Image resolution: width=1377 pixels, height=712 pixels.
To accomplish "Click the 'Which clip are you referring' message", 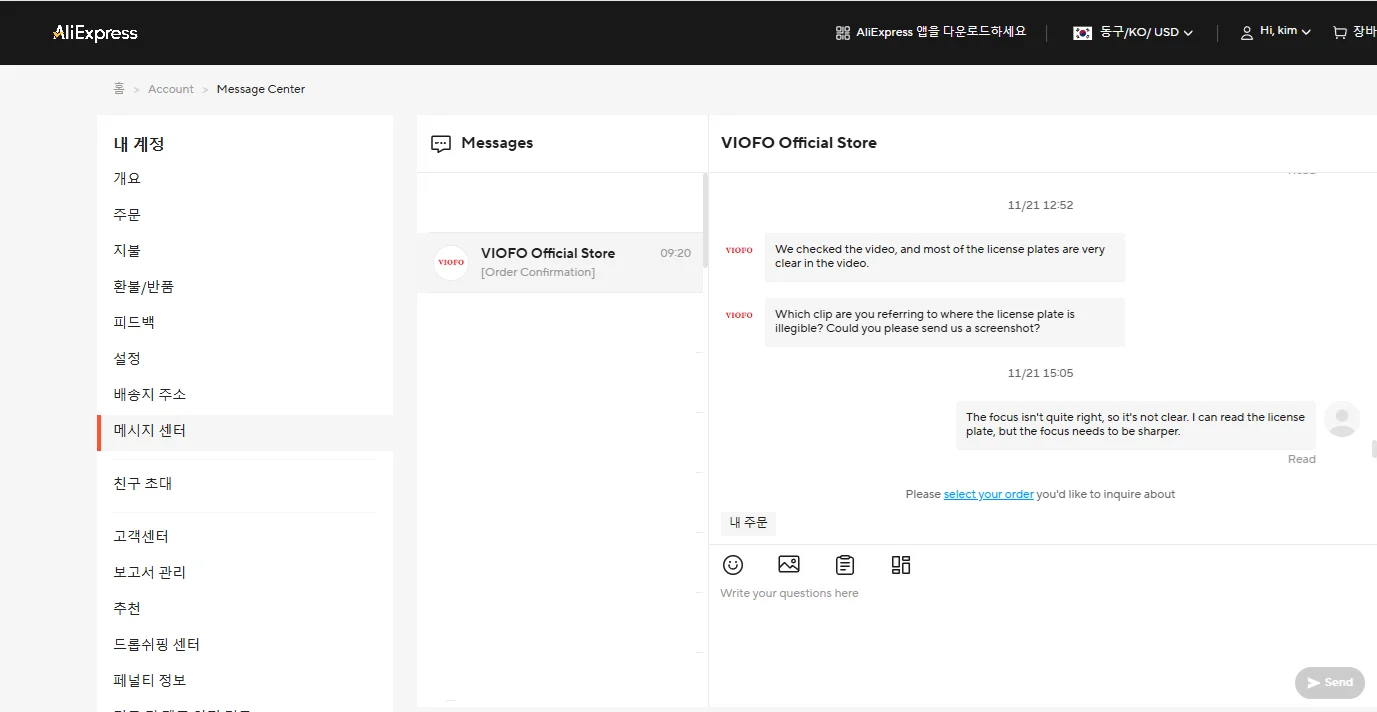I will click(x=945, y=321).
